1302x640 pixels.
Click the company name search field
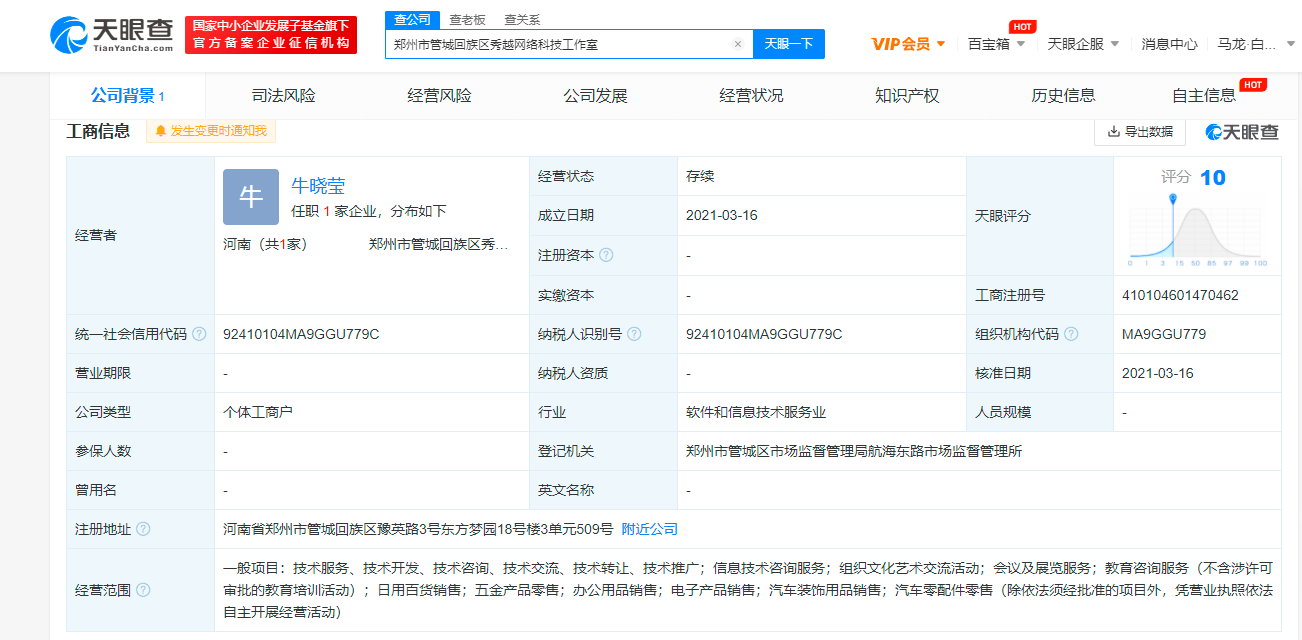[x=560, y=44]
